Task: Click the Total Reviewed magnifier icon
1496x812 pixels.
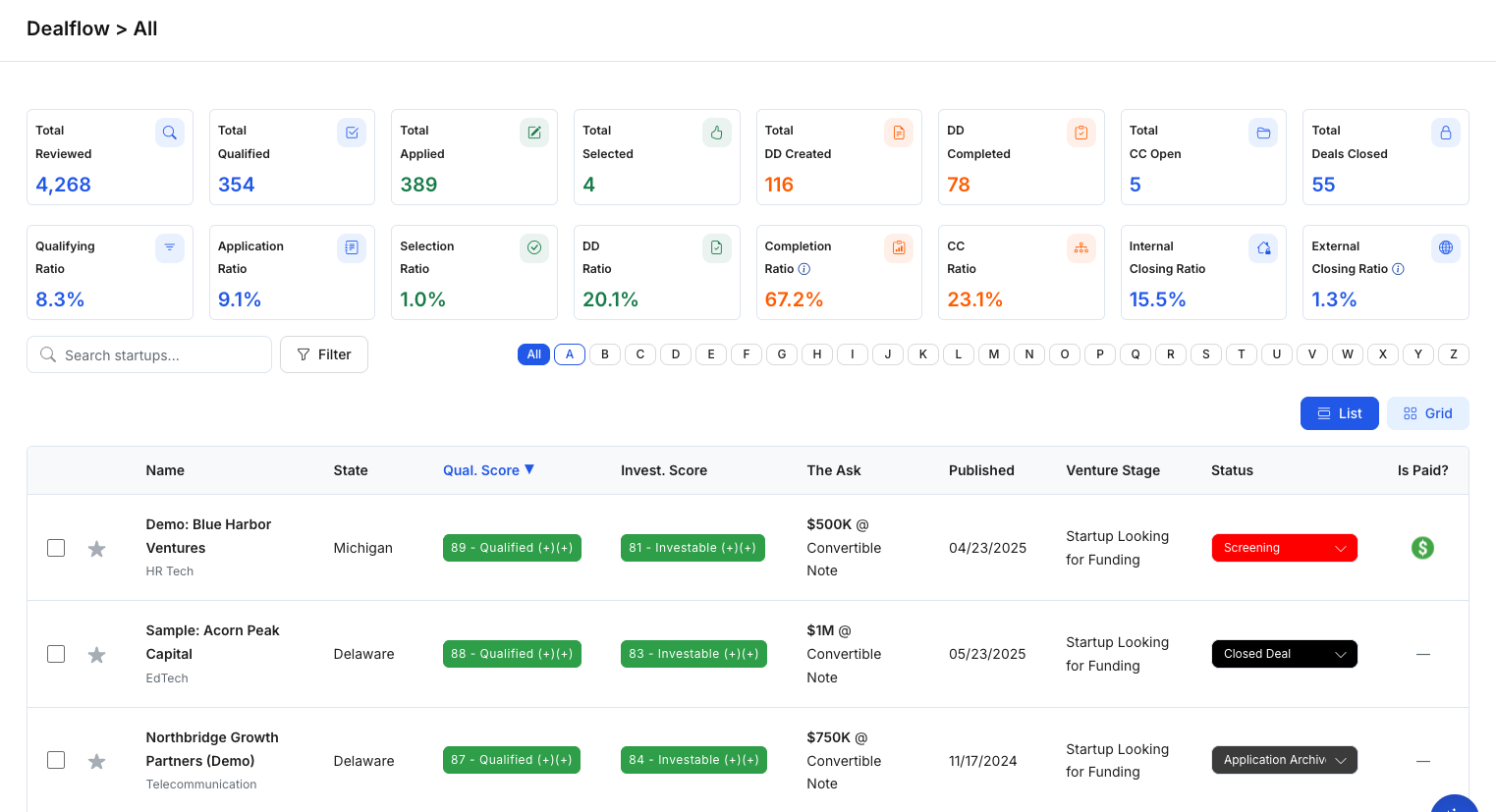Action: tap(169, 133)
